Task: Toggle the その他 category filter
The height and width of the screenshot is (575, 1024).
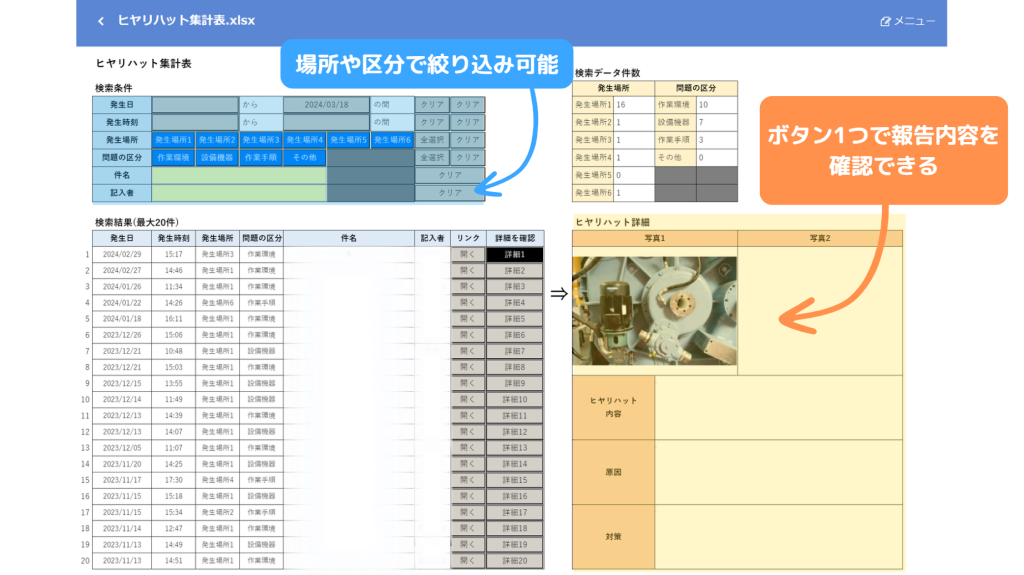Action: (x=305, y=157)
